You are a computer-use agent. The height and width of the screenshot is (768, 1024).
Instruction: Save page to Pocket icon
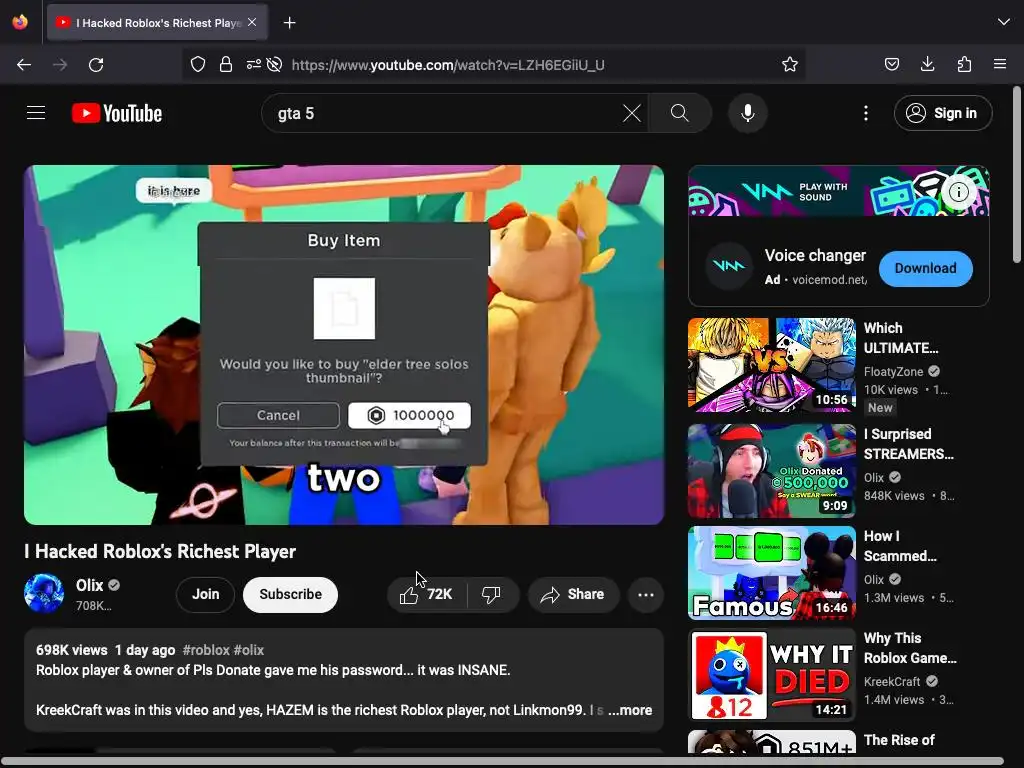tap(891, 64)
